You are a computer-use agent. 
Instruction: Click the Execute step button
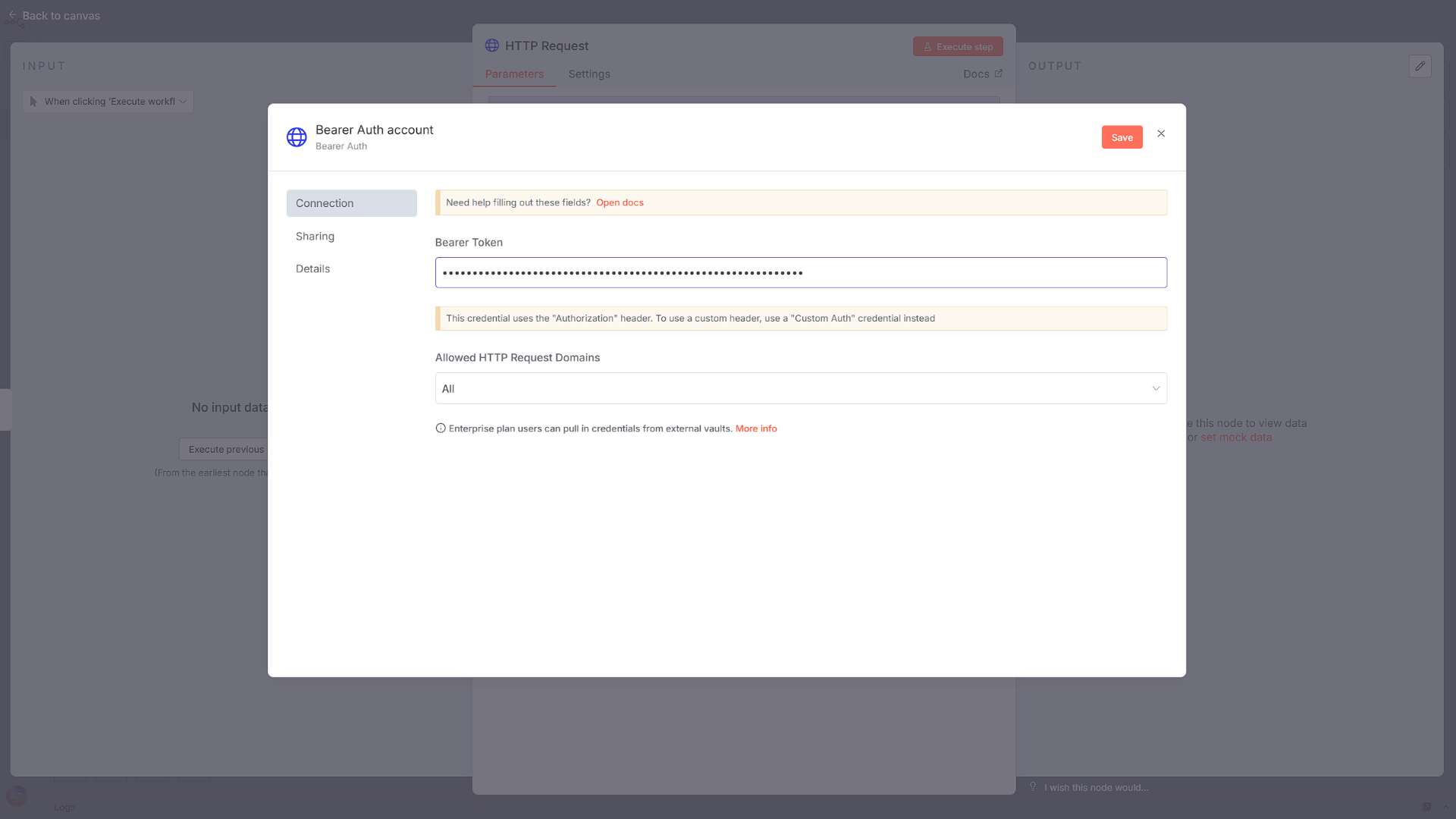(958, 46)
